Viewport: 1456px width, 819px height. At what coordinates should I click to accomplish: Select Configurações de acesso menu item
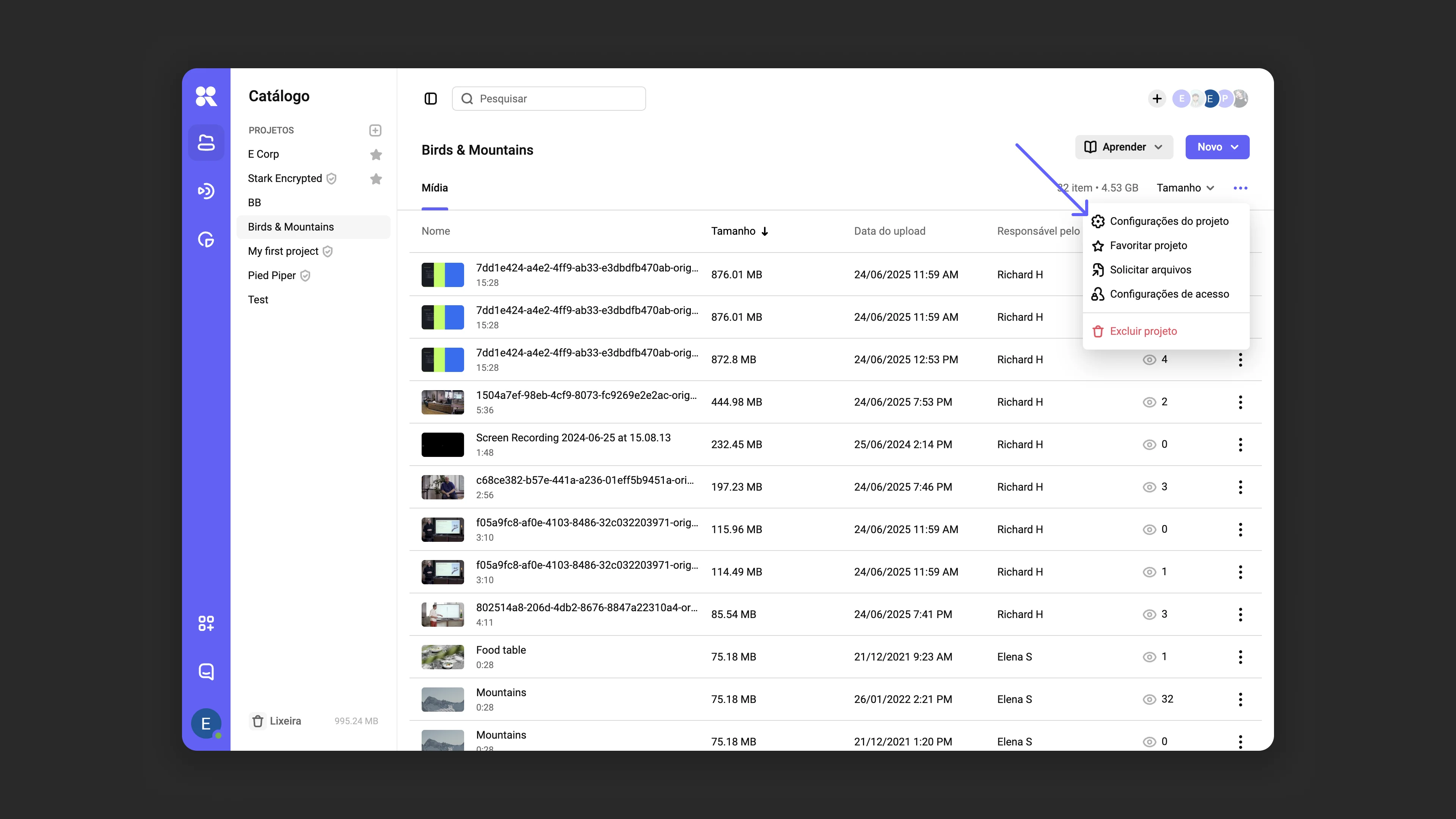click(x=1166, y=295)
